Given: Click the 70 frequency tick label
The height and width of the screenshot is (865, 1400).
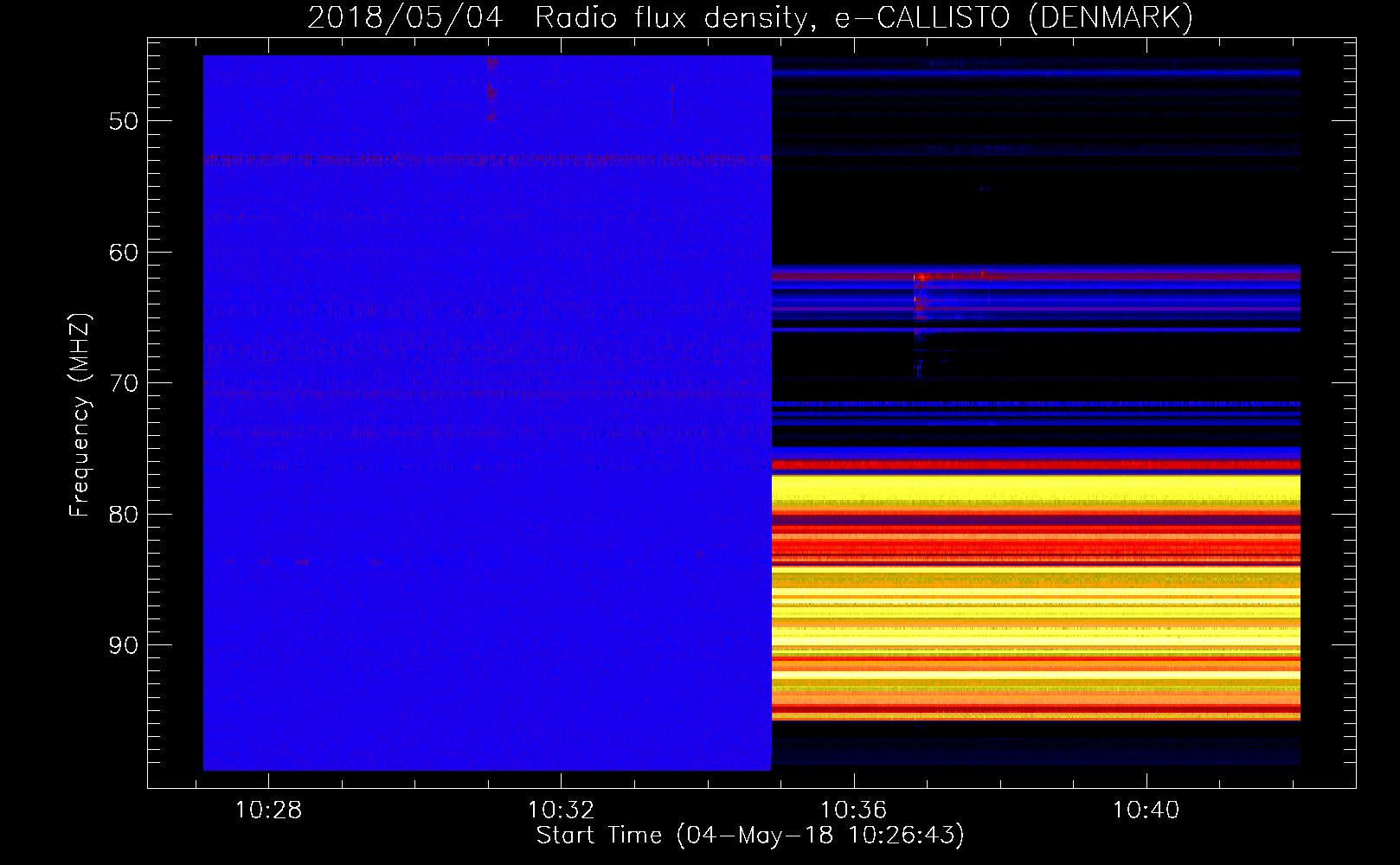Looking at the screenshot, I should (124, 383).
